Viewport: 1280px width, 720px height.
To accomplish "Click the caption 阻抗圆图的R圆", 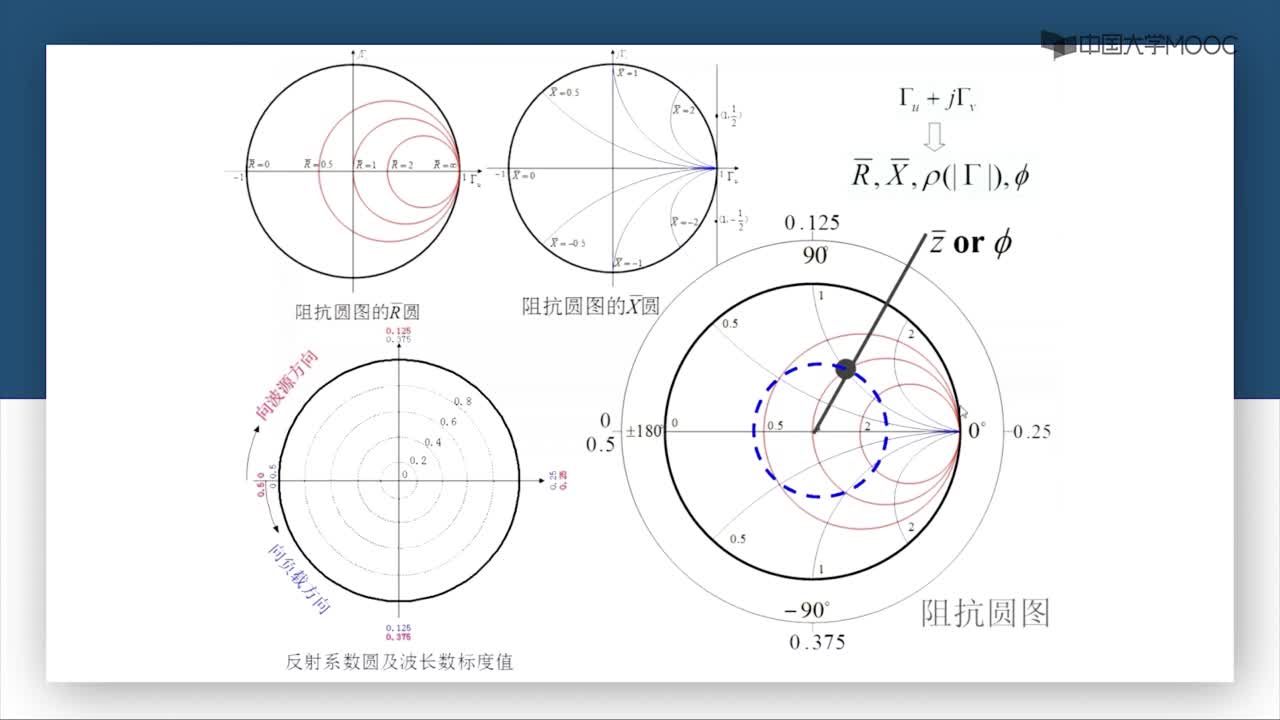I will (x=357, y=311).
